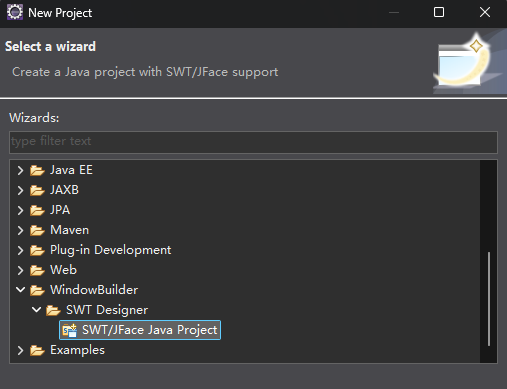The width and height of the screenshot is (507, 389).
Task: Select the Maven tree entry label
Action: (x=70, y=230)
